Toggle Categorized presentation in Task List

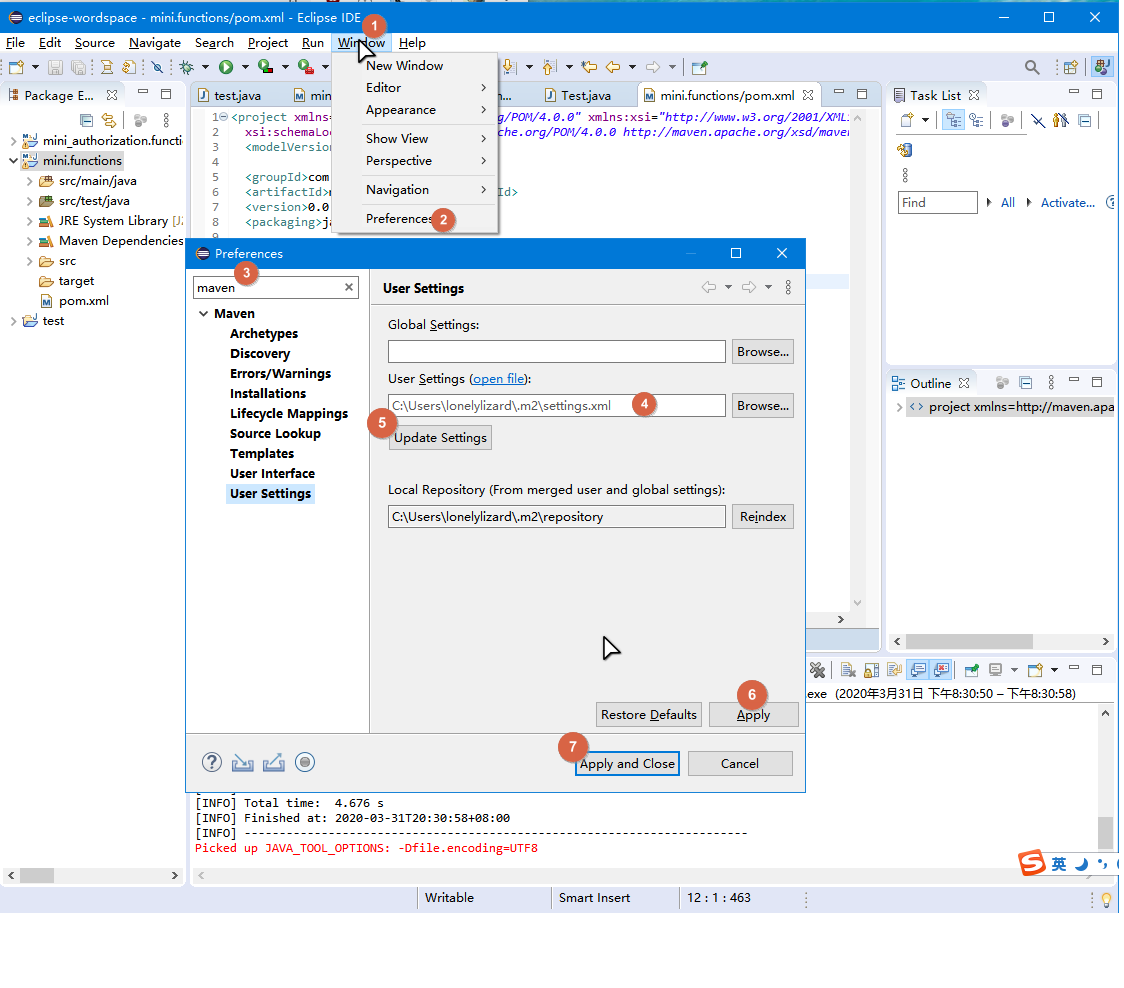coord(953,120)
